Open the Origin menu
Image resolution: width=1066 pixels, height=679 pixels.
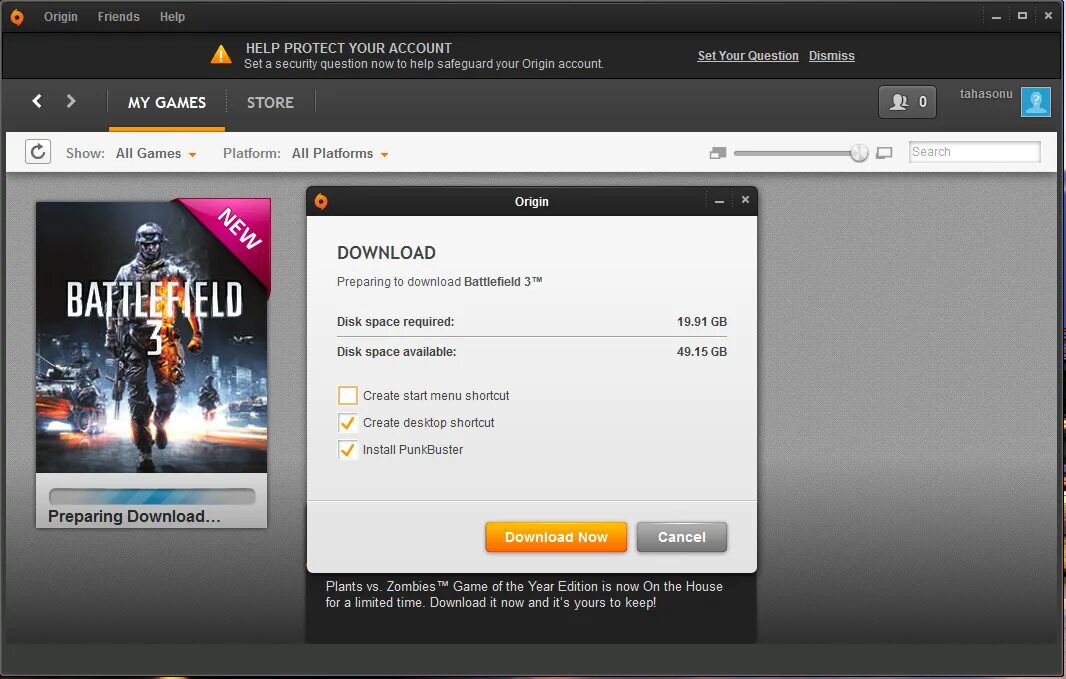(x=61, y=16)
